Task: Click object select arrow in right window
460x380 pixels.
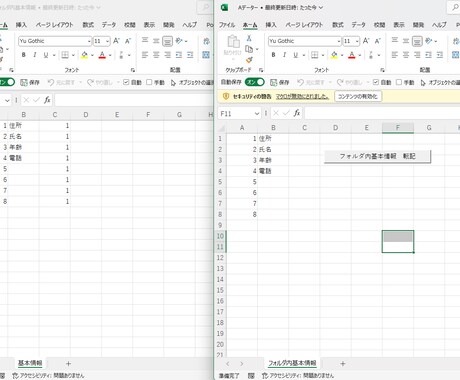Action: [x=423, y=82]
